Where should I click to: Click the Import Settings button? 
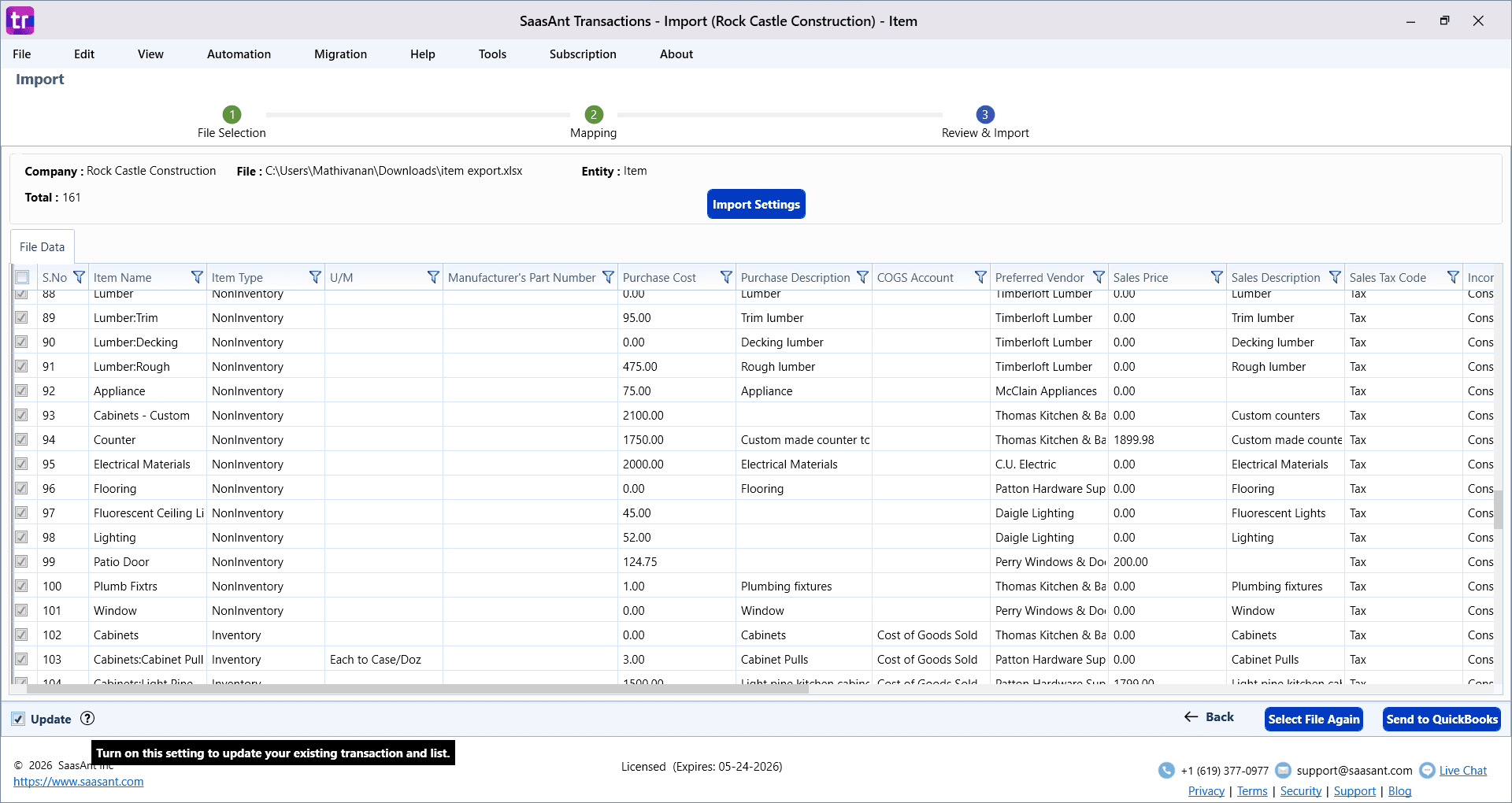click(x=756, y=204)
